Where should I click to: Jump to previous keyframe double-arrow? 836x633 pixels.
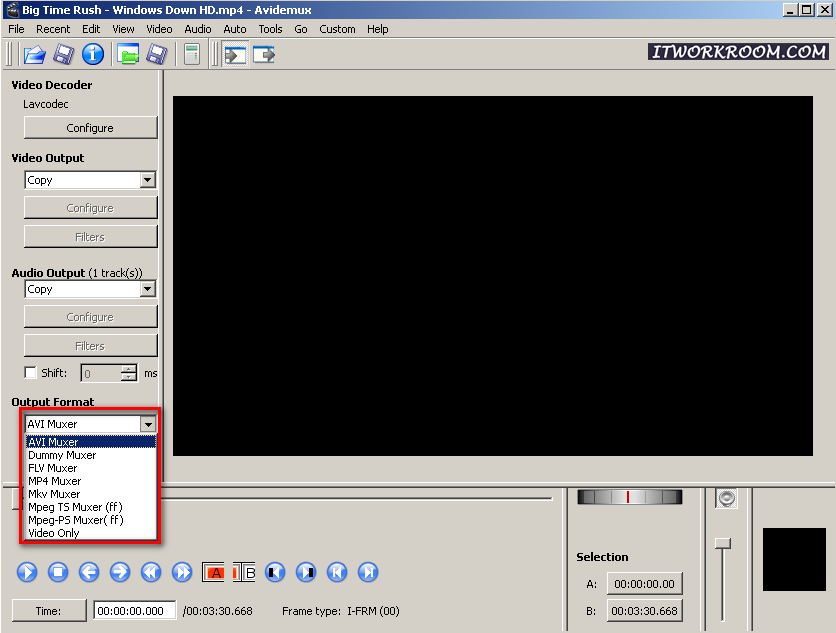(151, 572)
